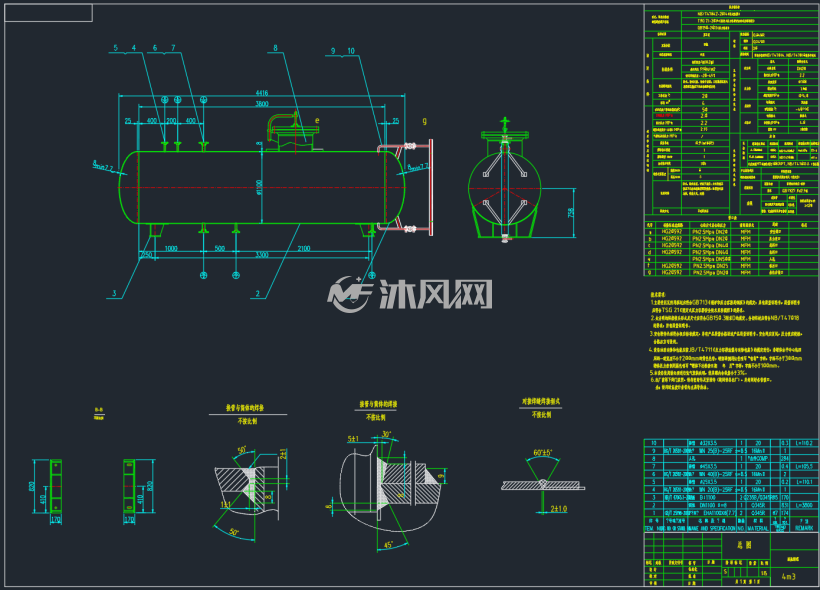Screen dimensions: 820x590
Task: Click nozzle label g near level gauge
Action: tap(424, 121)
